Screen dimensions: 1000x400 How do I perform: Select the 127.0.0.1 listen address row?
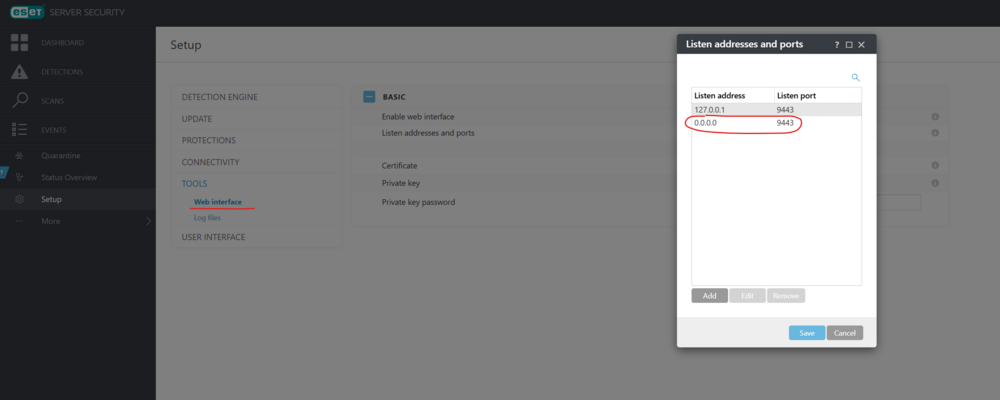pos(777,110)
